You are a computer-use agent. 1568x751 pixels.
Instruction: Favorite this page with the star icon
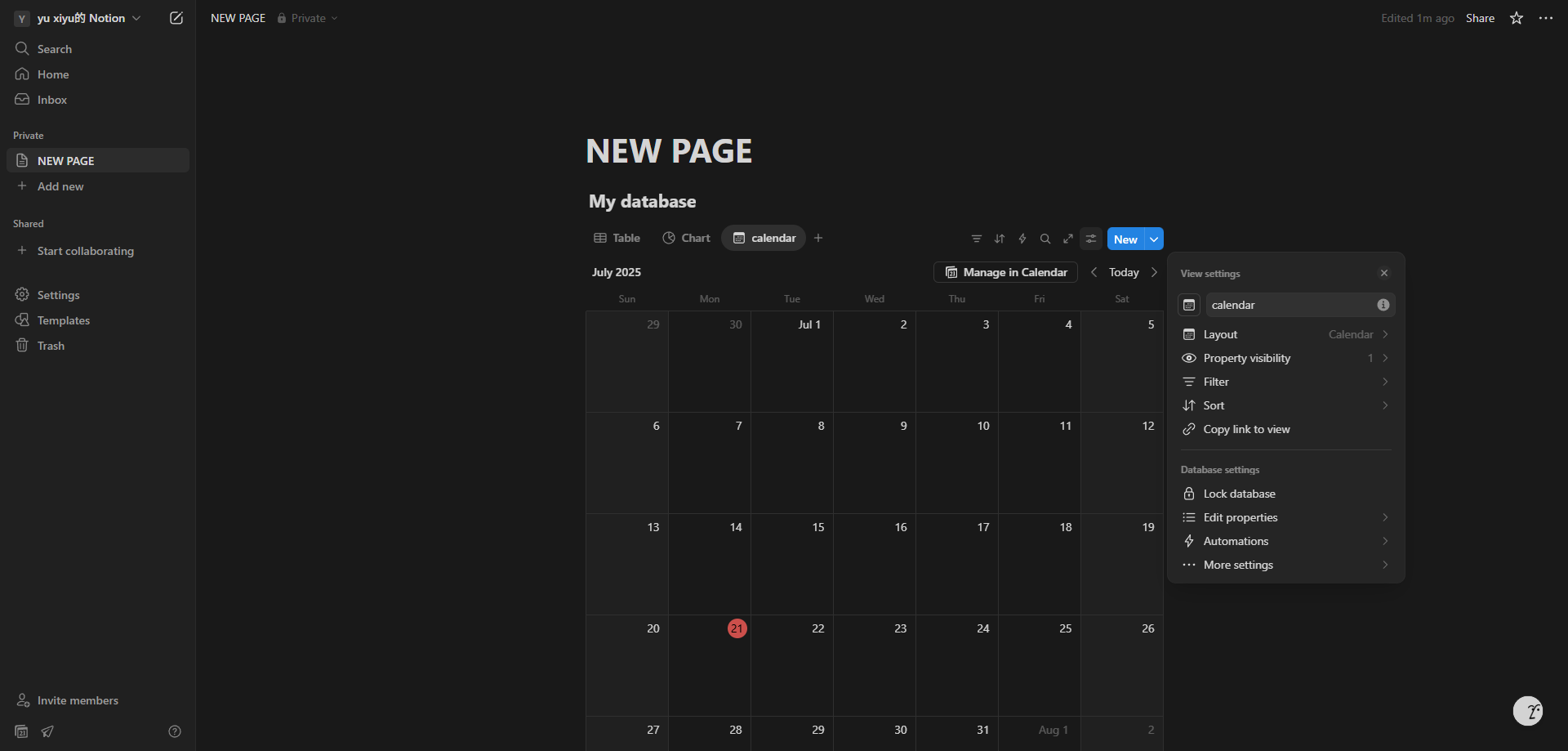(x=1517, y=18)
